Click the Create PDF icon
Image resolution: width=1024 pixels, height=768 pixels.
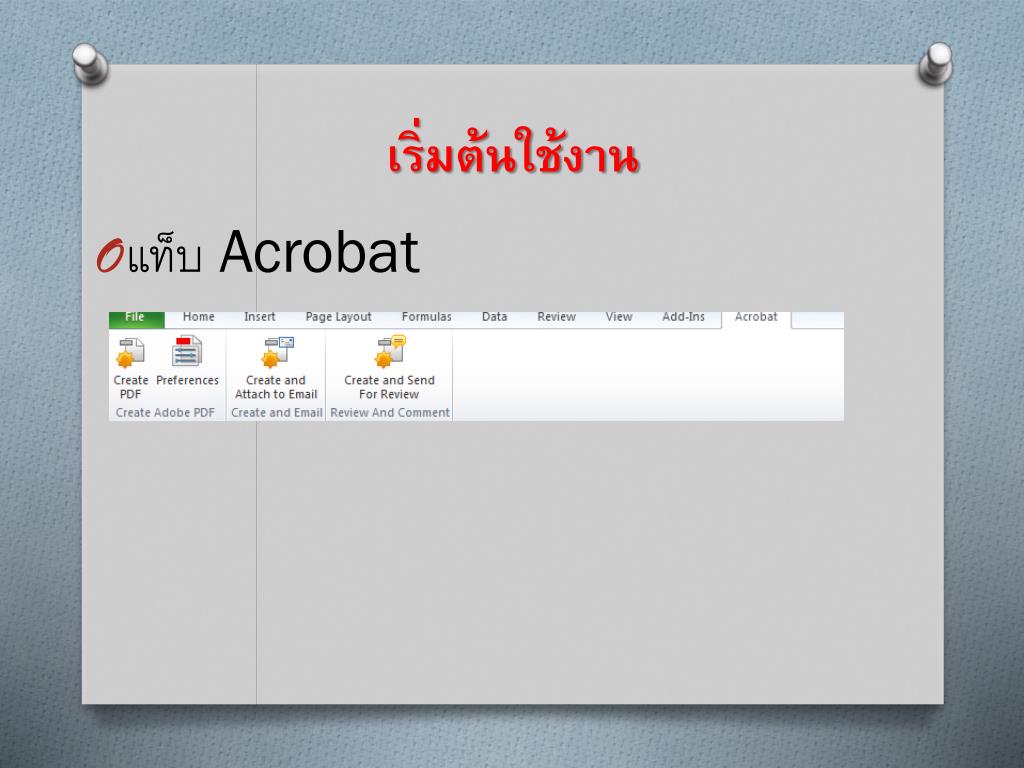pos(131,353)
